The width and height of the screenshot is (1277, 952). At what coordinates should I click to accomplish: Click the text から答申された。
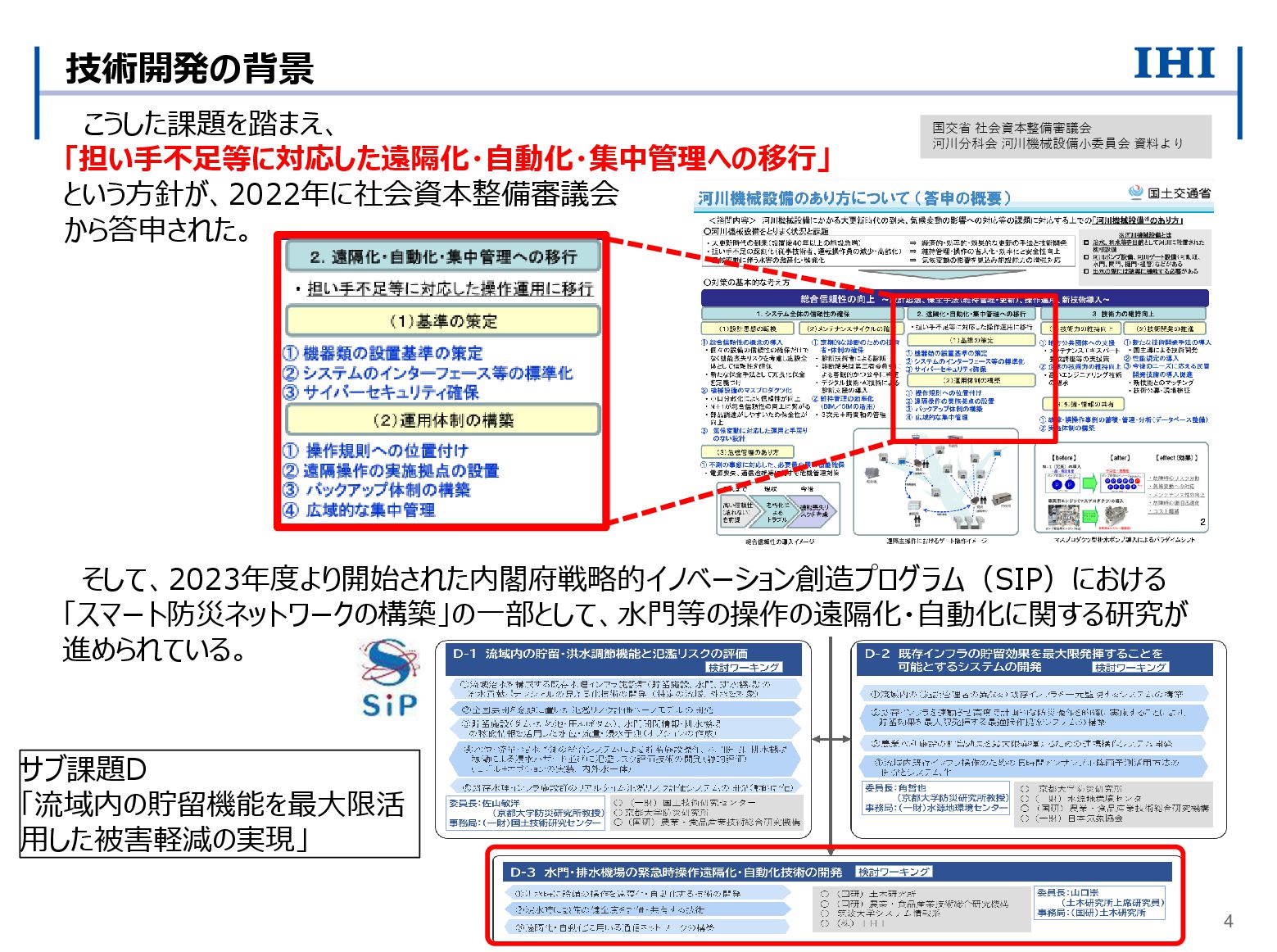click(159, 229)
